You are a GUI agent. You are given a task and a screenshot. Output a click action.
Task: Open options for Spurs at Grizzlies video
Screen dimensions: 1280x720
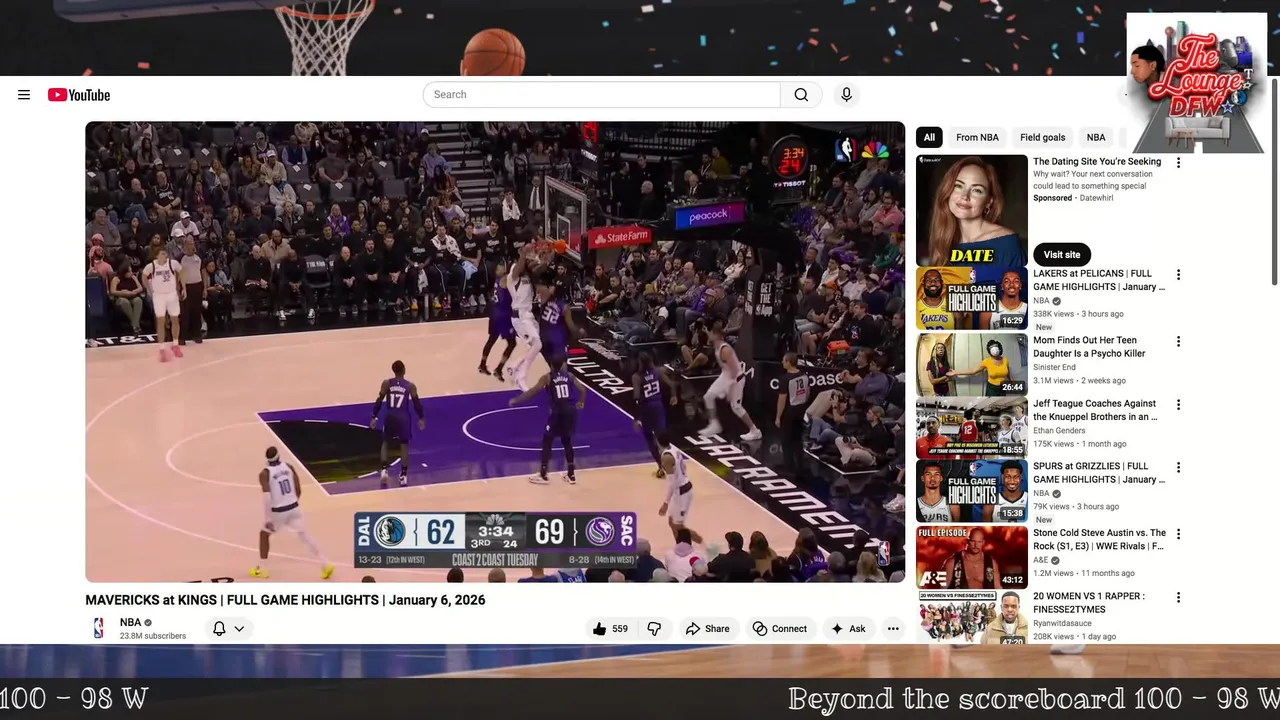coord(1178,467)
